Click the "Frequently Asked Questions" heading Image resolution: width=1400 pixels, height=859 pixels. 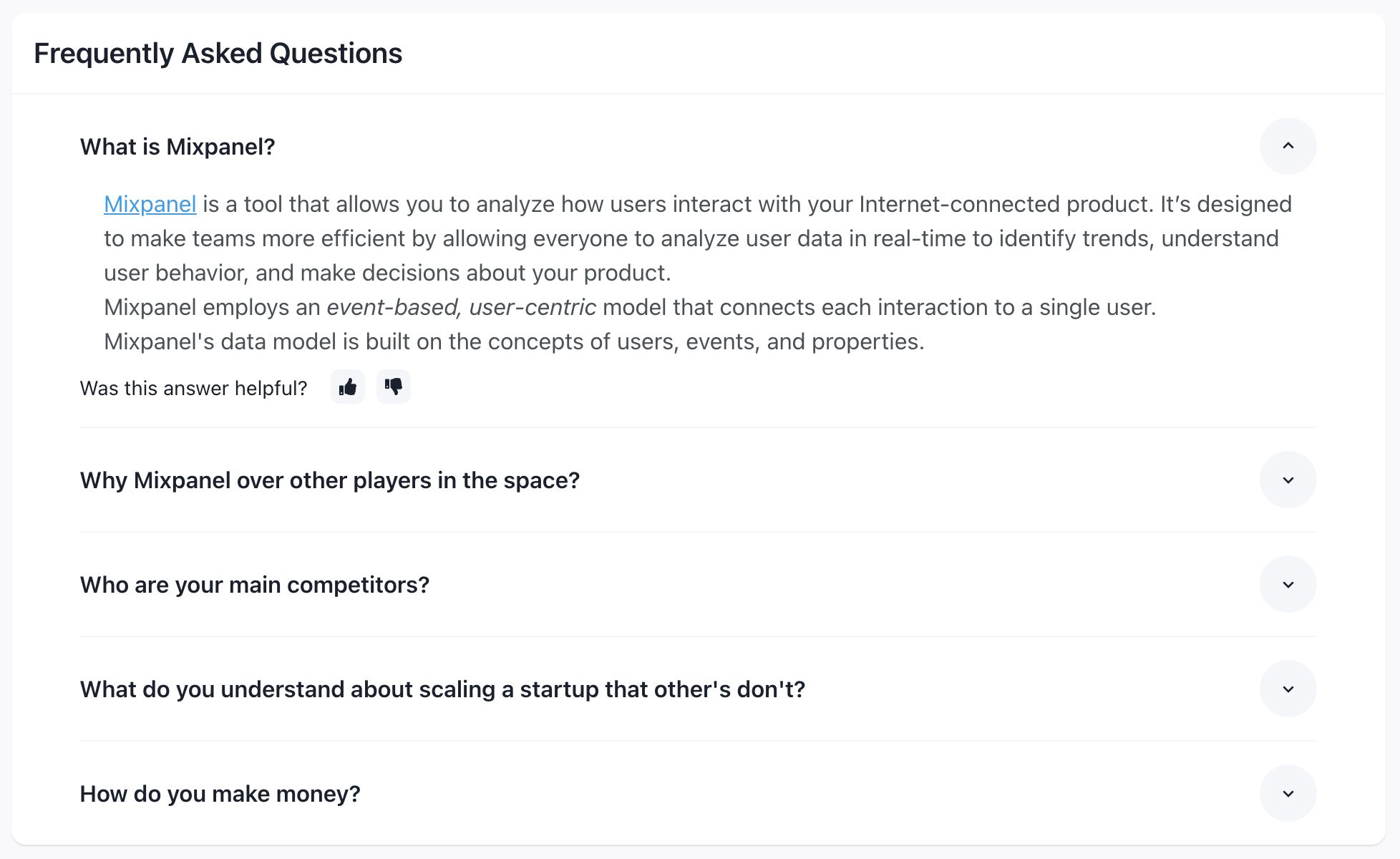pyautogui.click(x=218, y=54)
